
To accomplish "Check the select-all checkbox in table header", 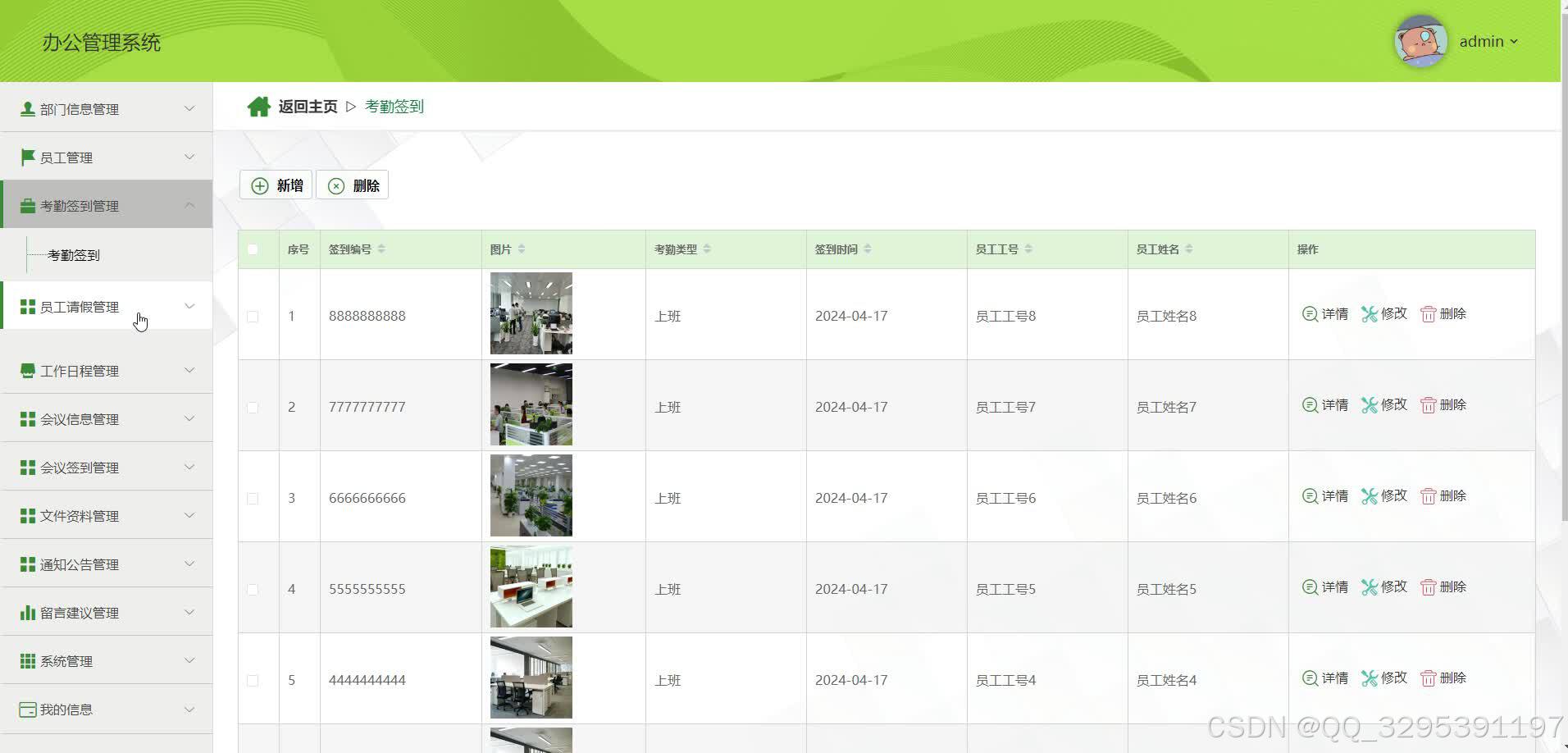I will pos(253,249).
